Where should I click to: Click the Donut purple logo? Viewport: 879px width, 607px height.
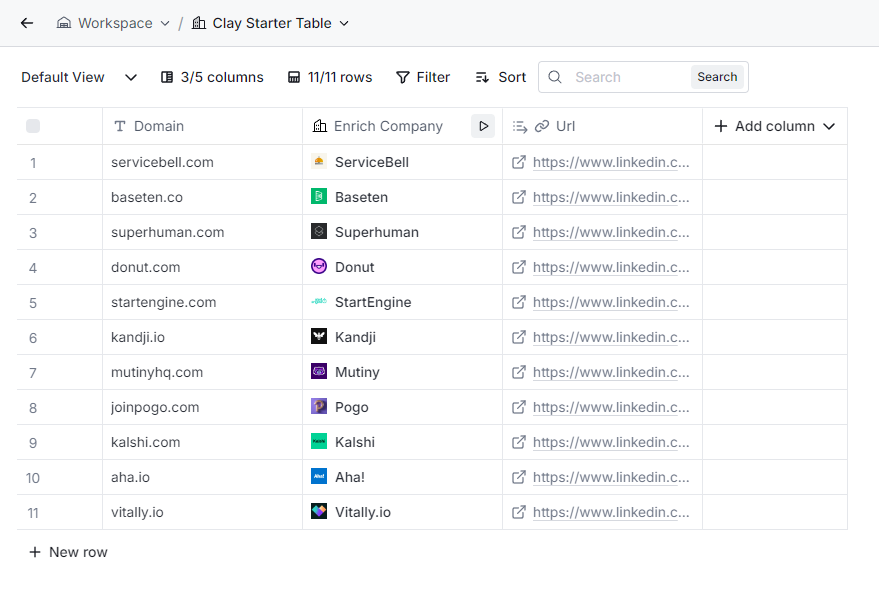coord(319,266)
